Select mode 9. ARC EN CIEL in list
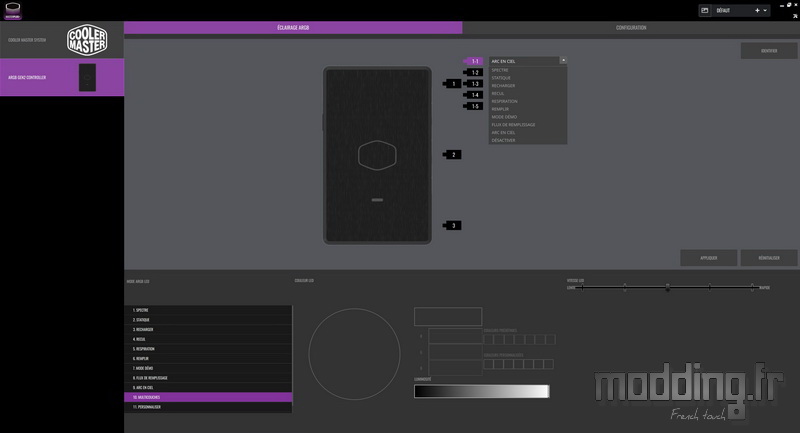Screen dimensions: 800x433 click(x=208, y=388)
